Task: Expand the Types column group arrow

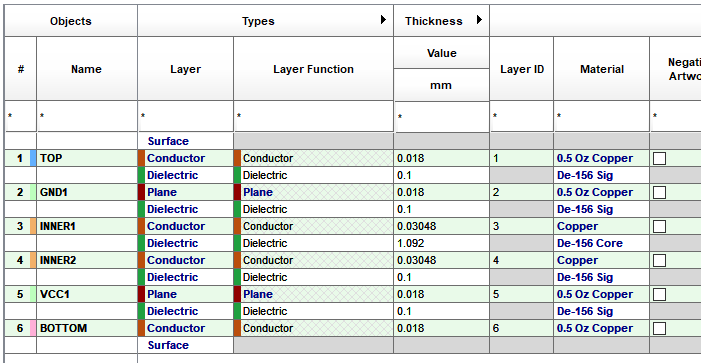Action: 383,20
